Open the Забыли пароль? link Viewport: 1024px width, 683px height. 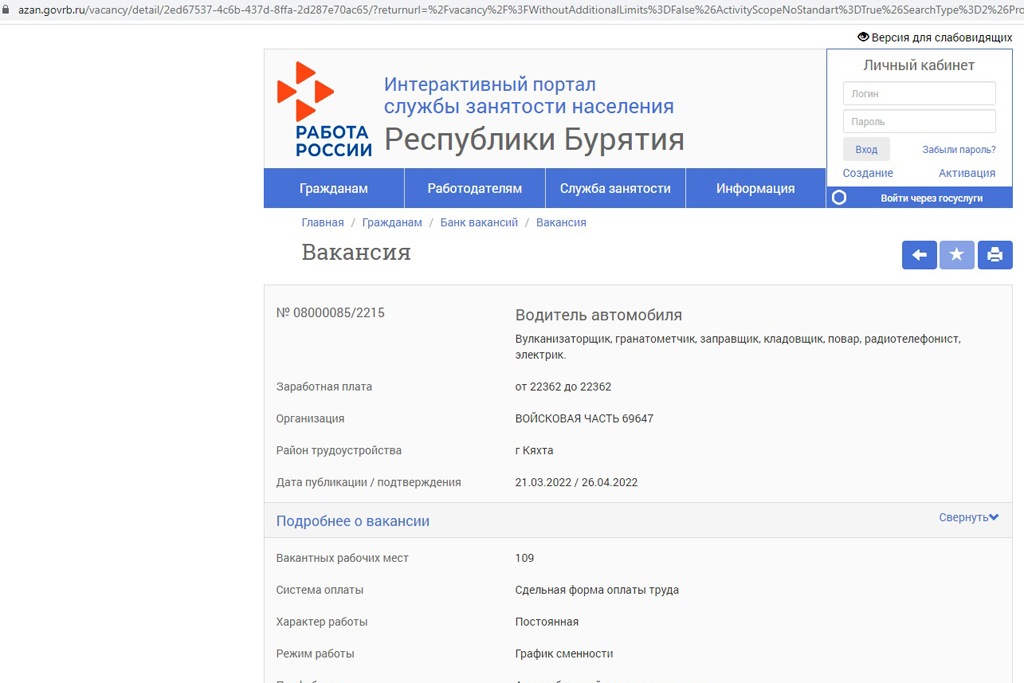click(x=958, y=150)
